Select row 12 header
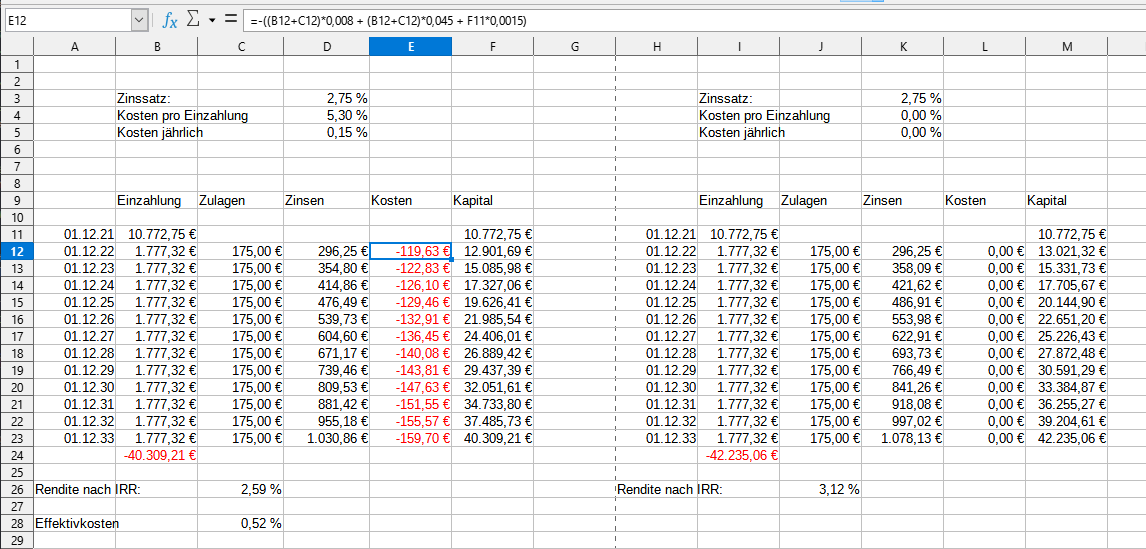This screenshot has width=1146, height=549. point(16,251)
